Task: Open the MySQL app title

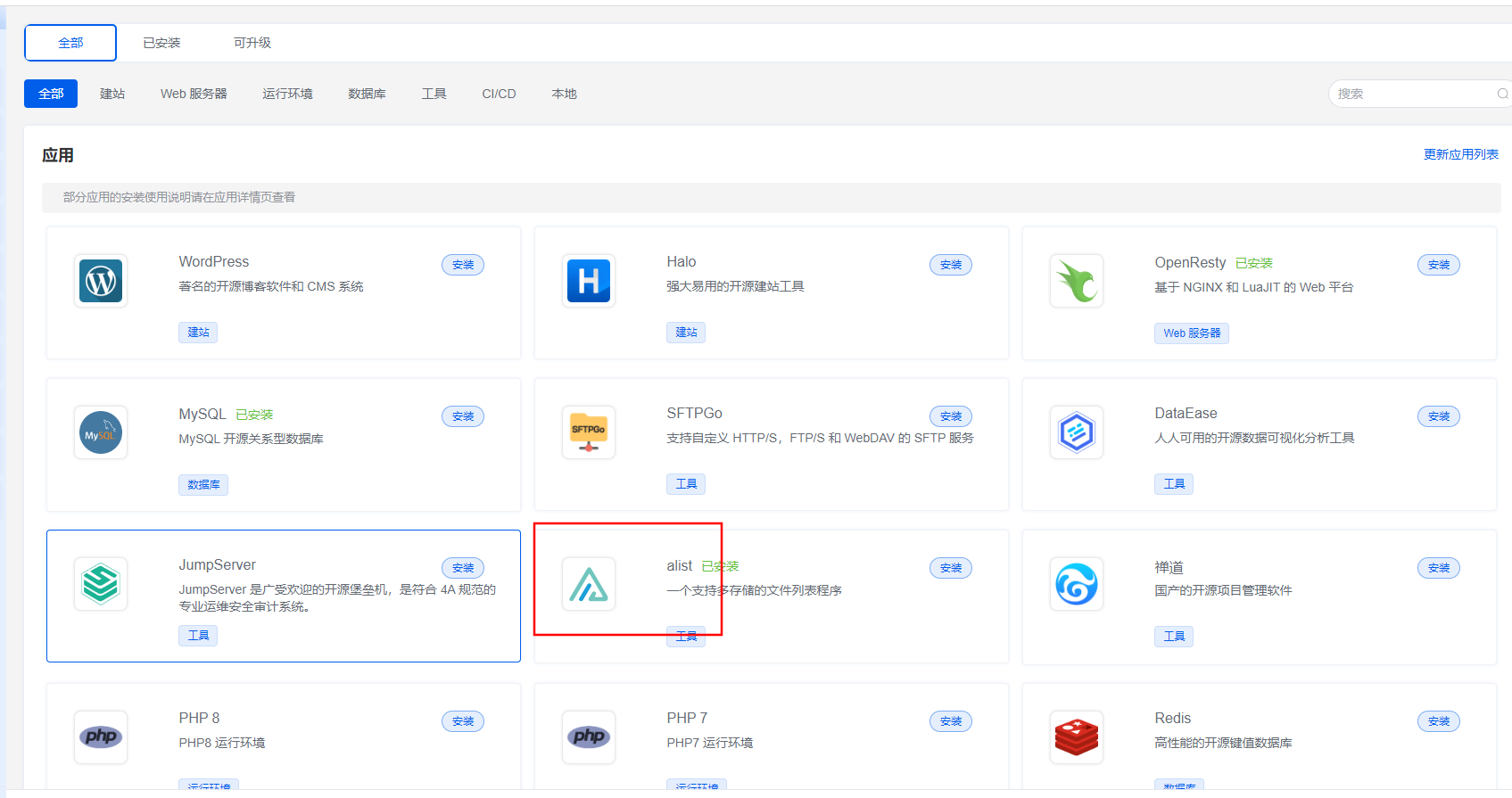Action: point(202,415)
